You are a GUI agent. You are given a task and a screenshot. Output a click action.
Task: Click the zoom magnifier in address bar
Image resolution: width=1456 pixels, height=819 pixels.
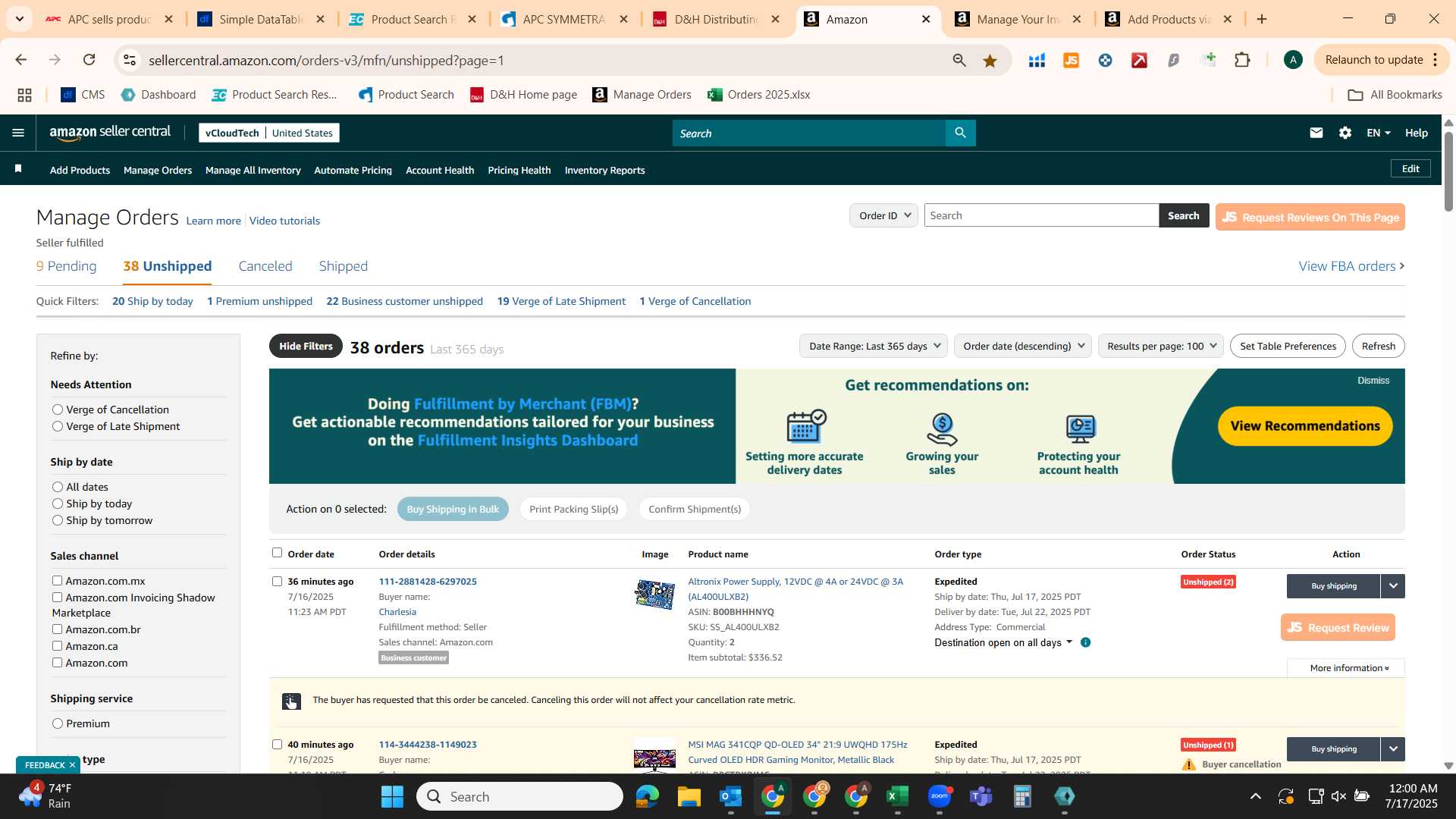[x=959, y=61]
